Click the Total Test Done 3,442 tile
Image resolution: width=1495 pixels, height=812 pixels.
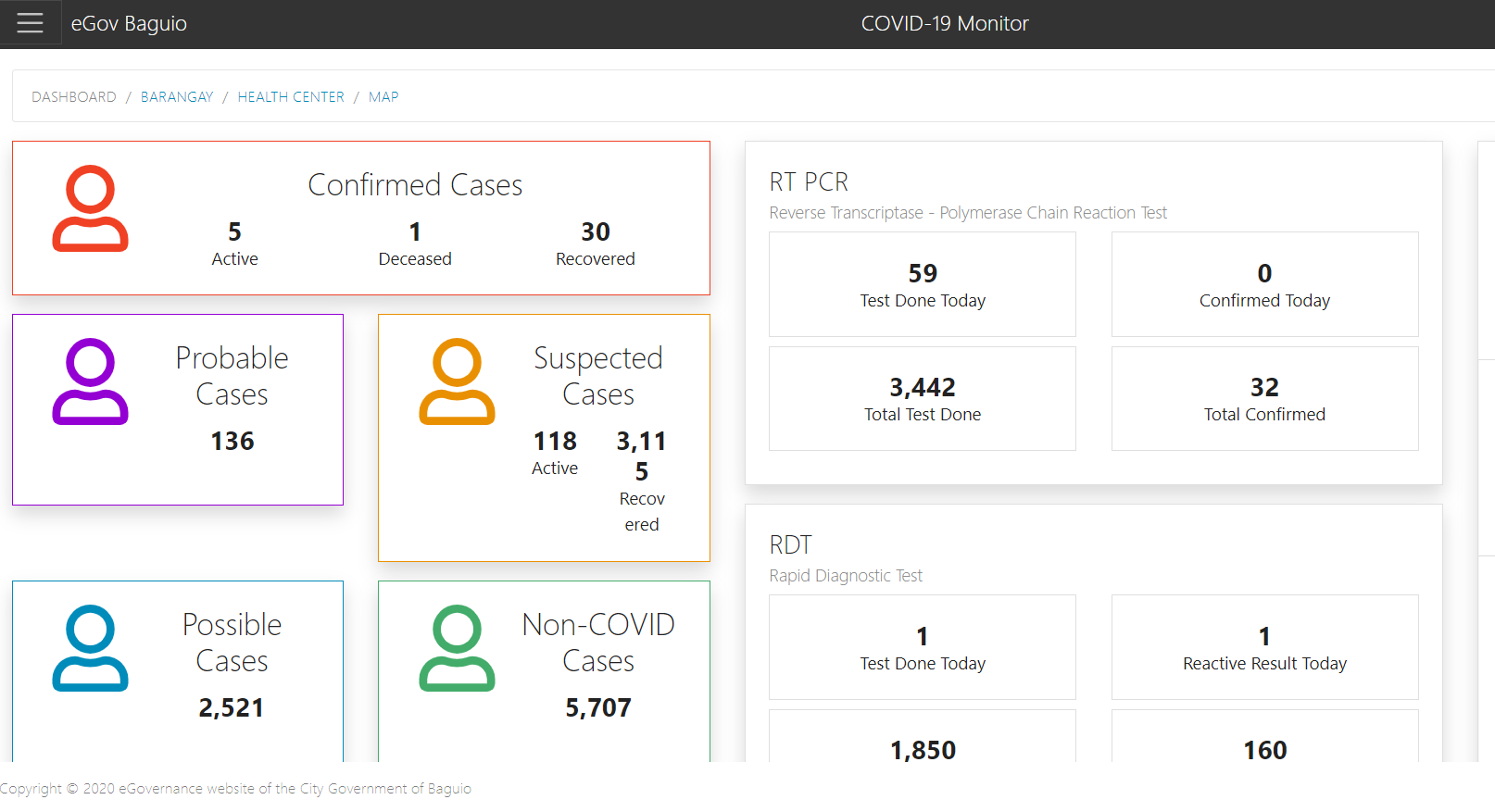(x=923, y=399)
